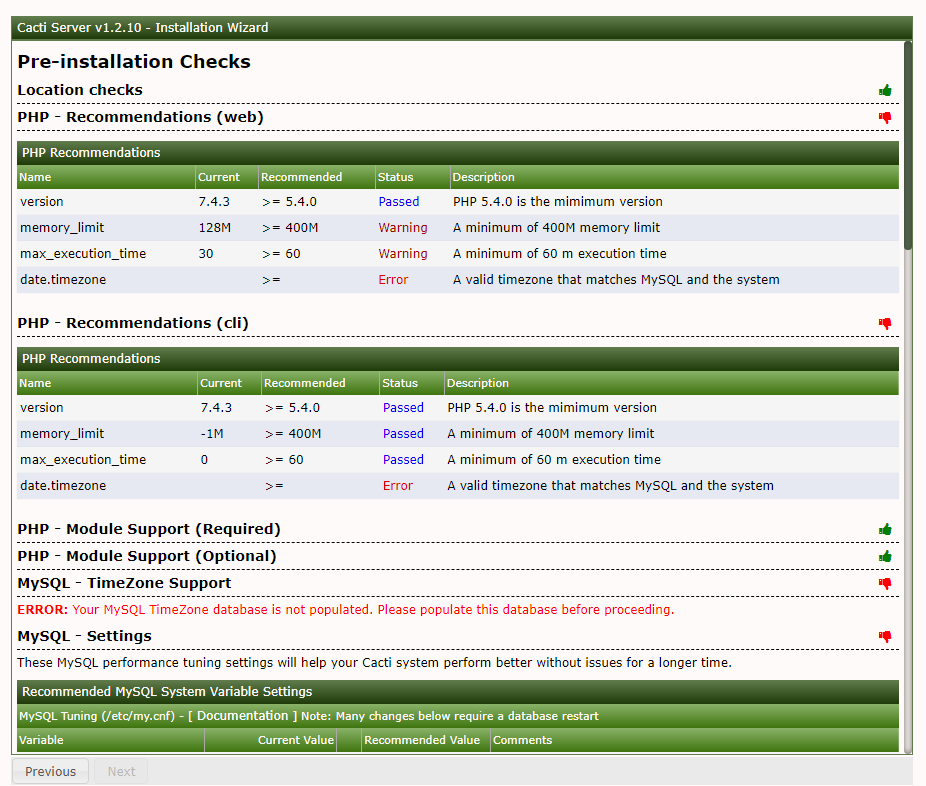Click the Error status of cli date.timezone row
The height and width of the screenshot is (786, 926).
(x=397, y=486)
